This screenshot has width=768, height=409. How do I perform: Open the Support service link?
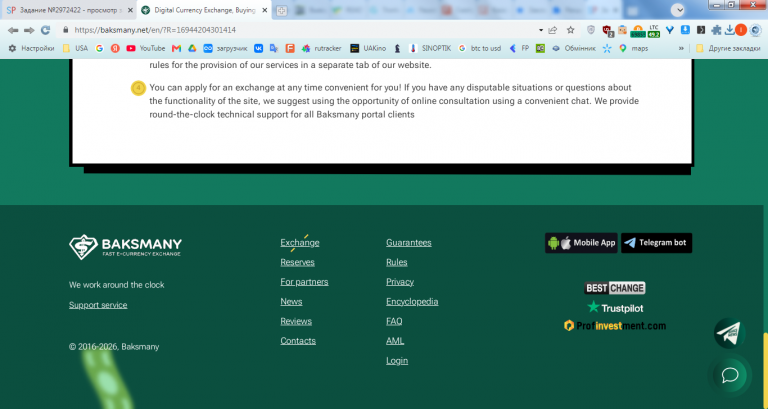click(x=98, y=305)
